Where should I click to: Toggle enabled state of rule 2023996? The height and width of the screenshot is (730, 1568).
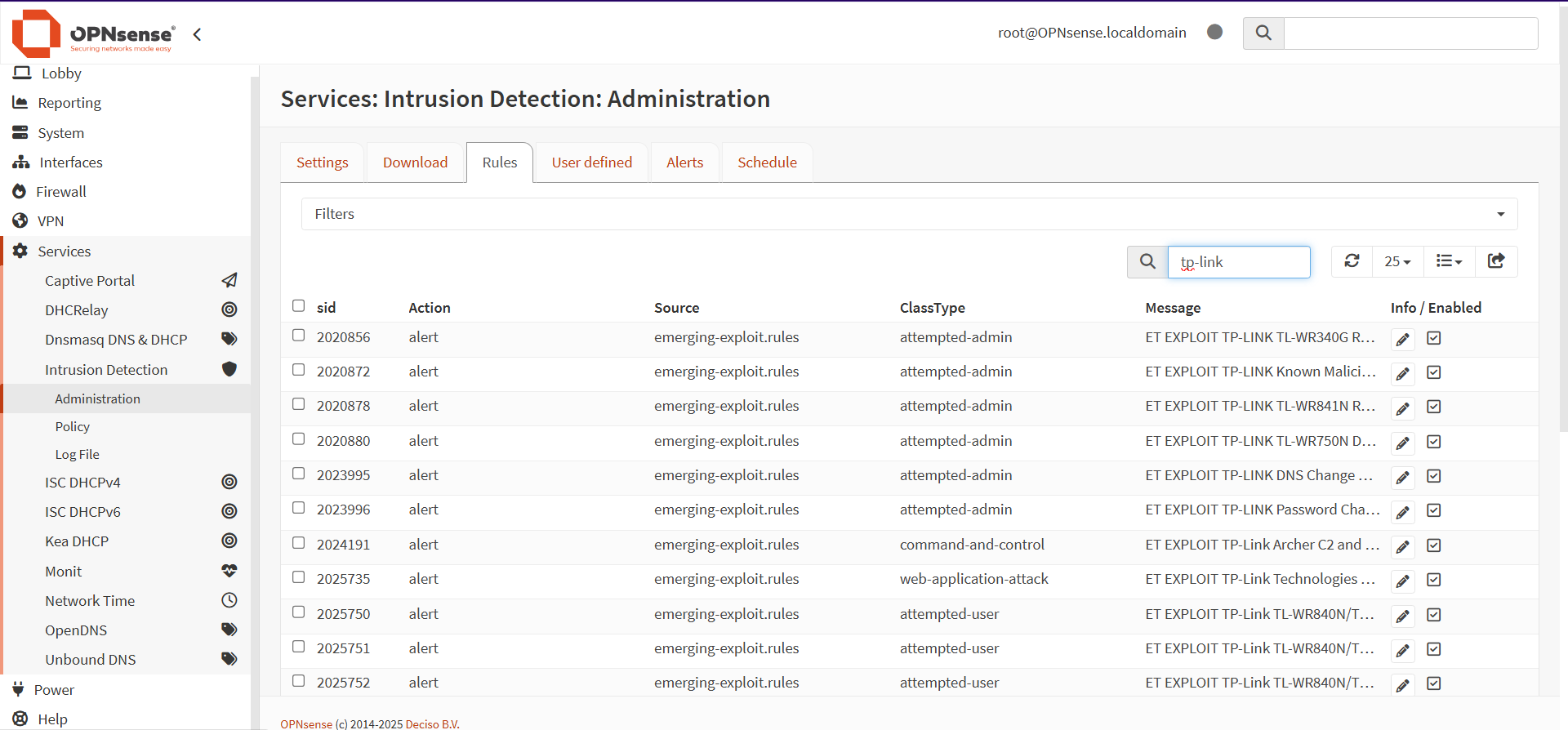1434,510
